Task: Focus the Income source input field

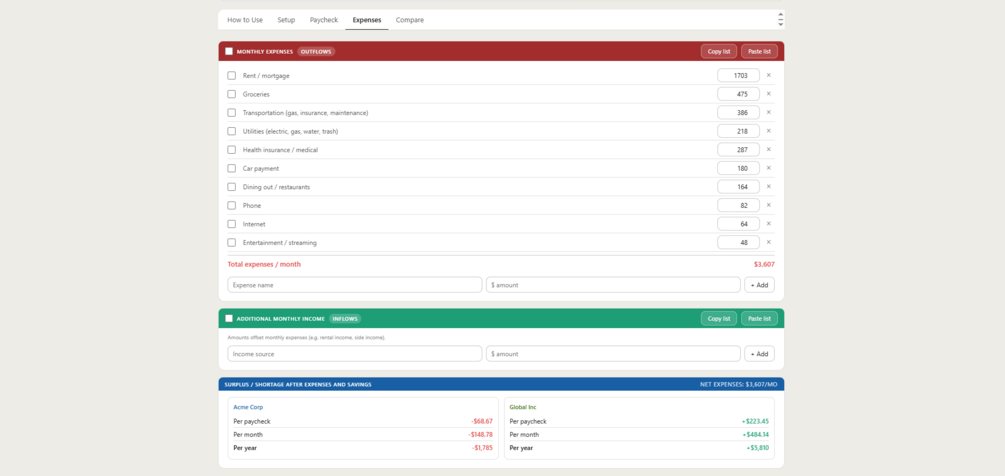Action: click(x=354, y=354)
